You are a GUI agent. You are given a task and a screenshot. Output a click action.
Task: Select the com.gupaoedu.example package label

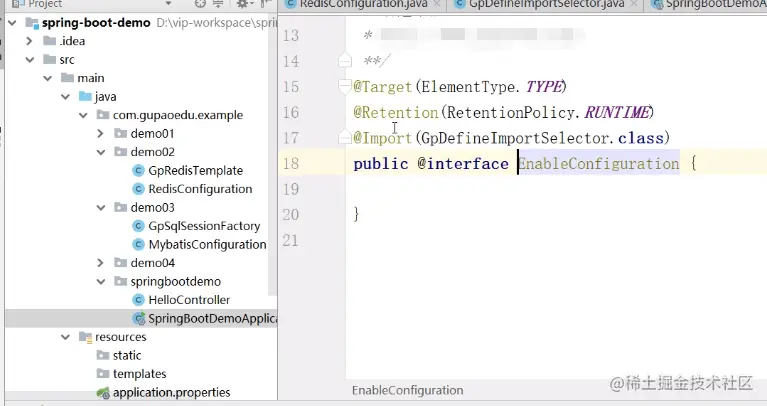pyautogui.click(x=178, y=115)
